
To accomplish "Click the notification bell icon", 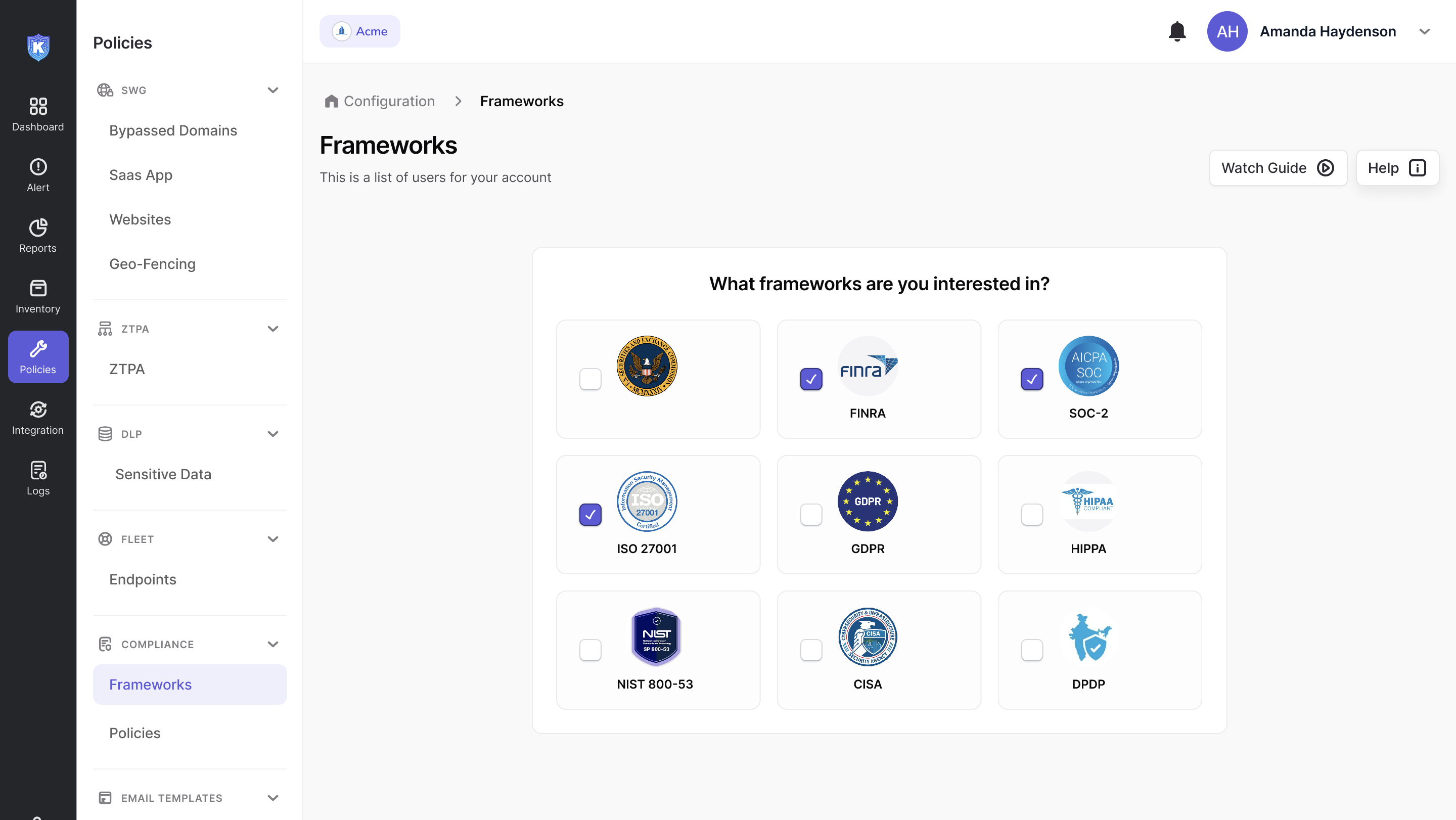I will 1177,32.
